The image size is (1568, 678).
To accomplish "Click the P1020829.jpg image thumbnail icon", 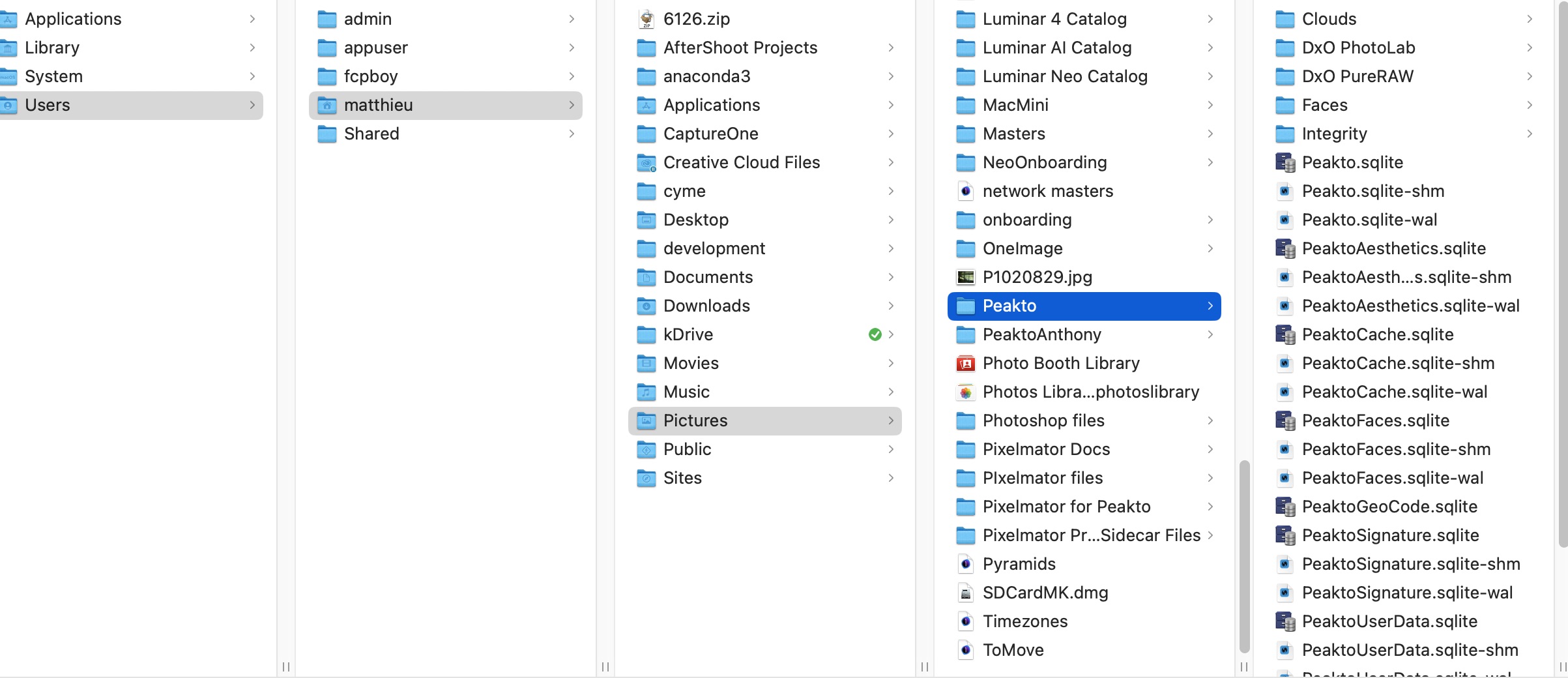I will [x=965, y=277].
